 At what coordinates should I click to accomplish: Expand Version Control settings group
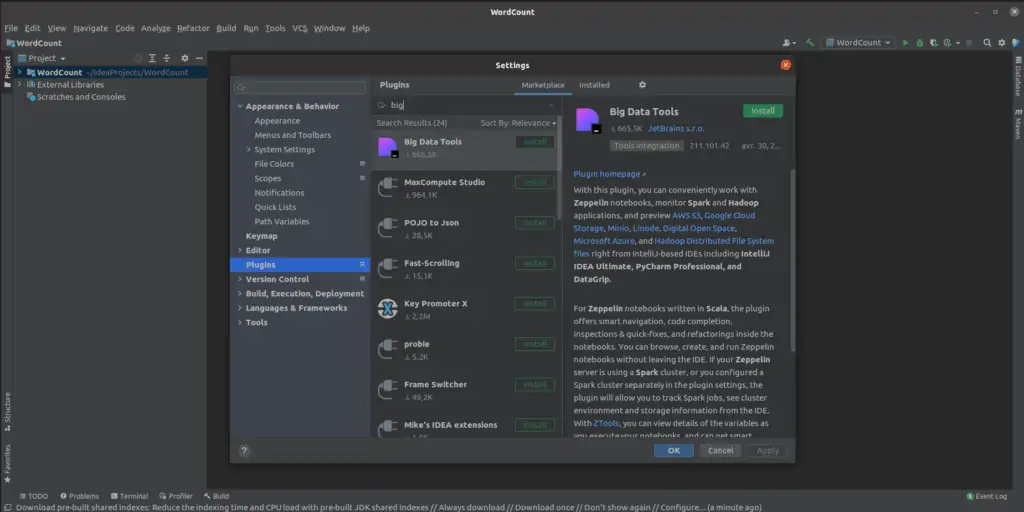[240, 279]
